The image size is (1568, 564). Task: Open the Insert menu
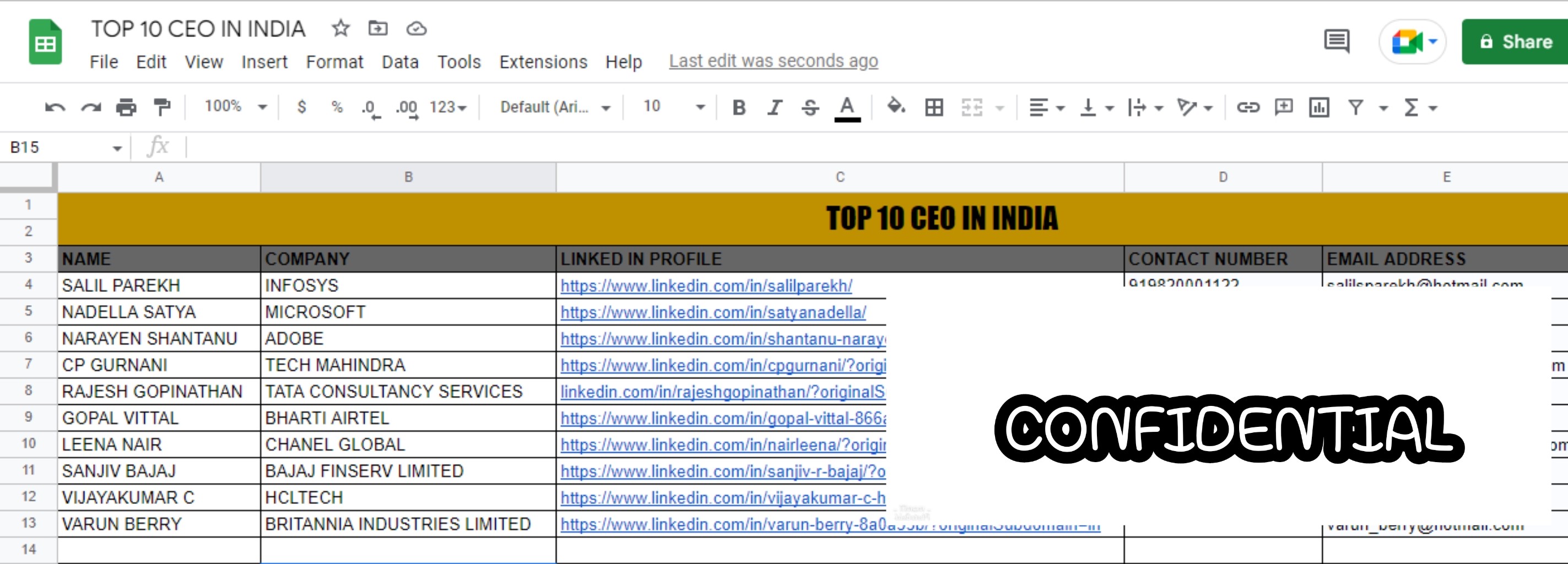click(x=264, y=62)
